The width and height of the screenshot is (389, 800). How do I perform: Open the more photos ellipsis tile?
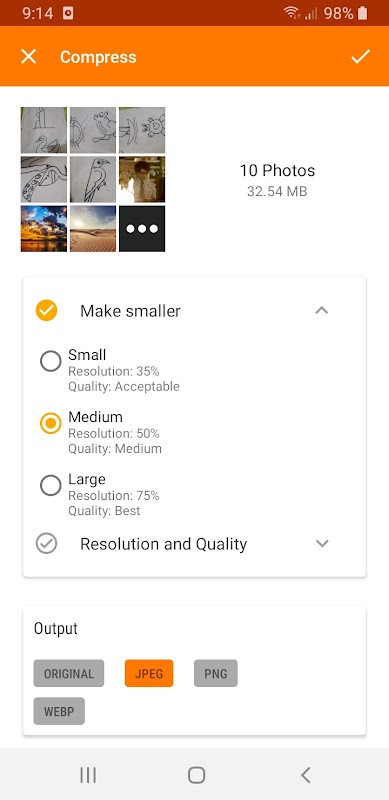click(x=142, y=229)
